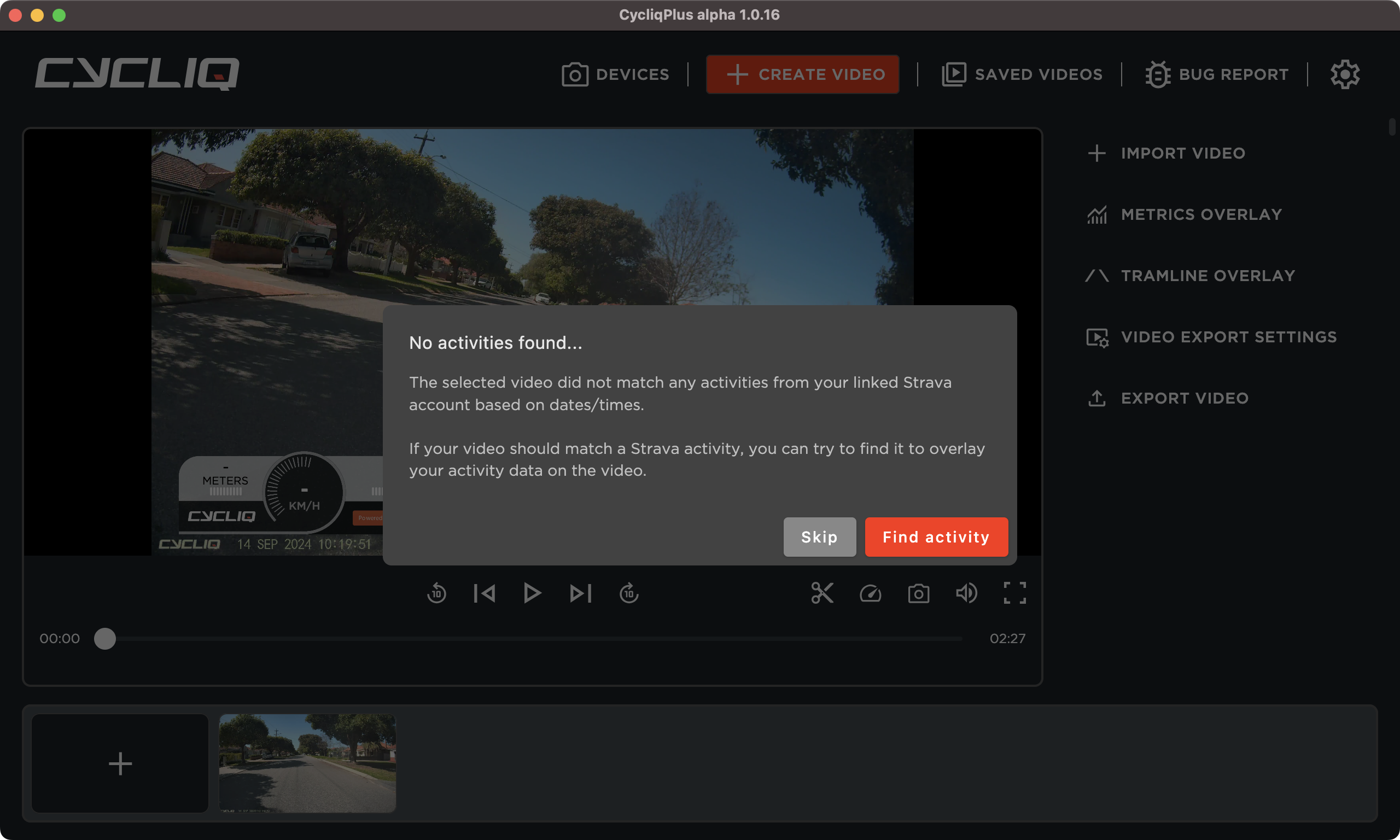Play the video

point(532,593)
